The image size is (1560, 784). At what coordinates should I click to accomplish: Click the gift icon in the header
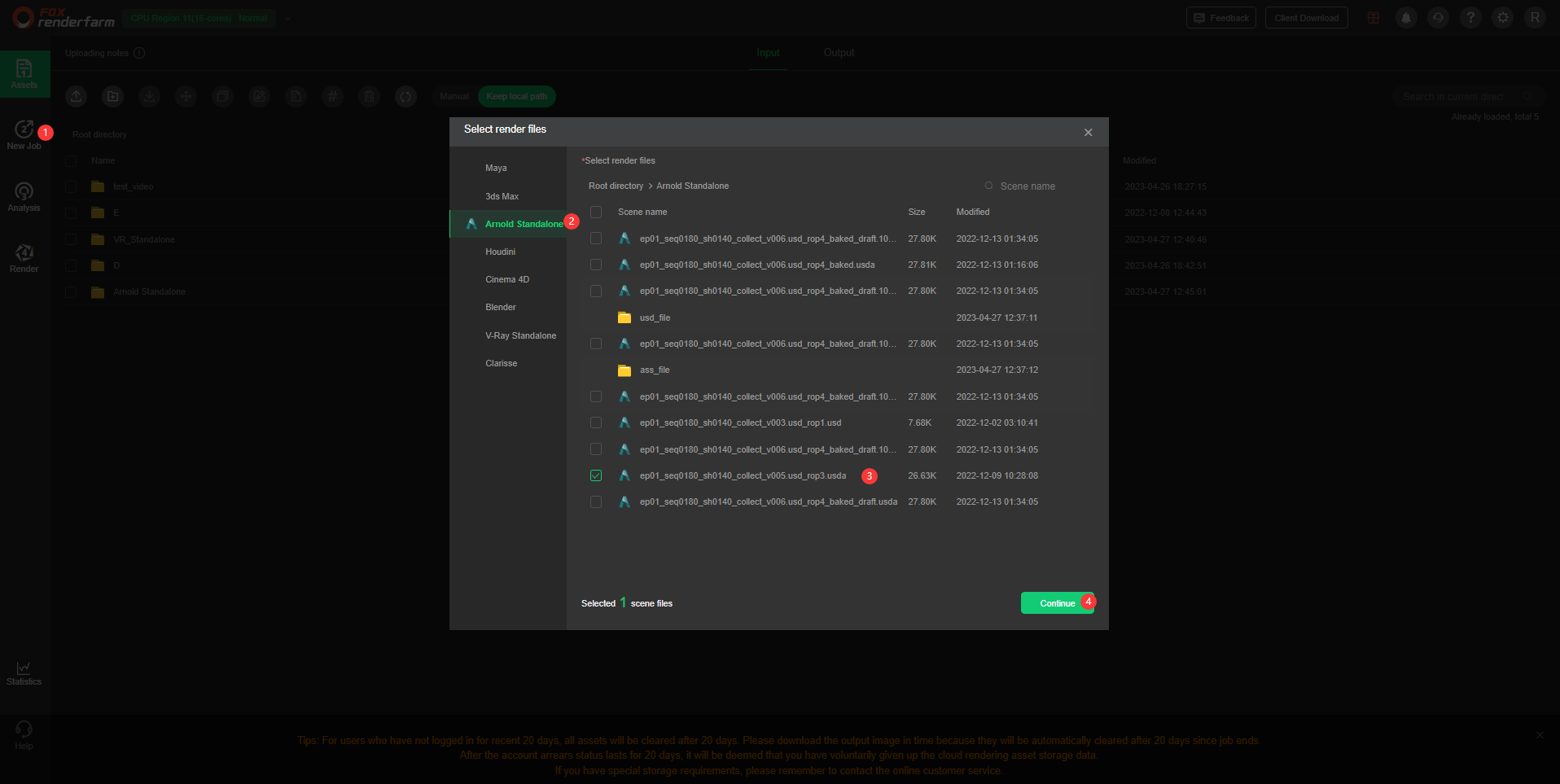click(x=1374, y=18)
